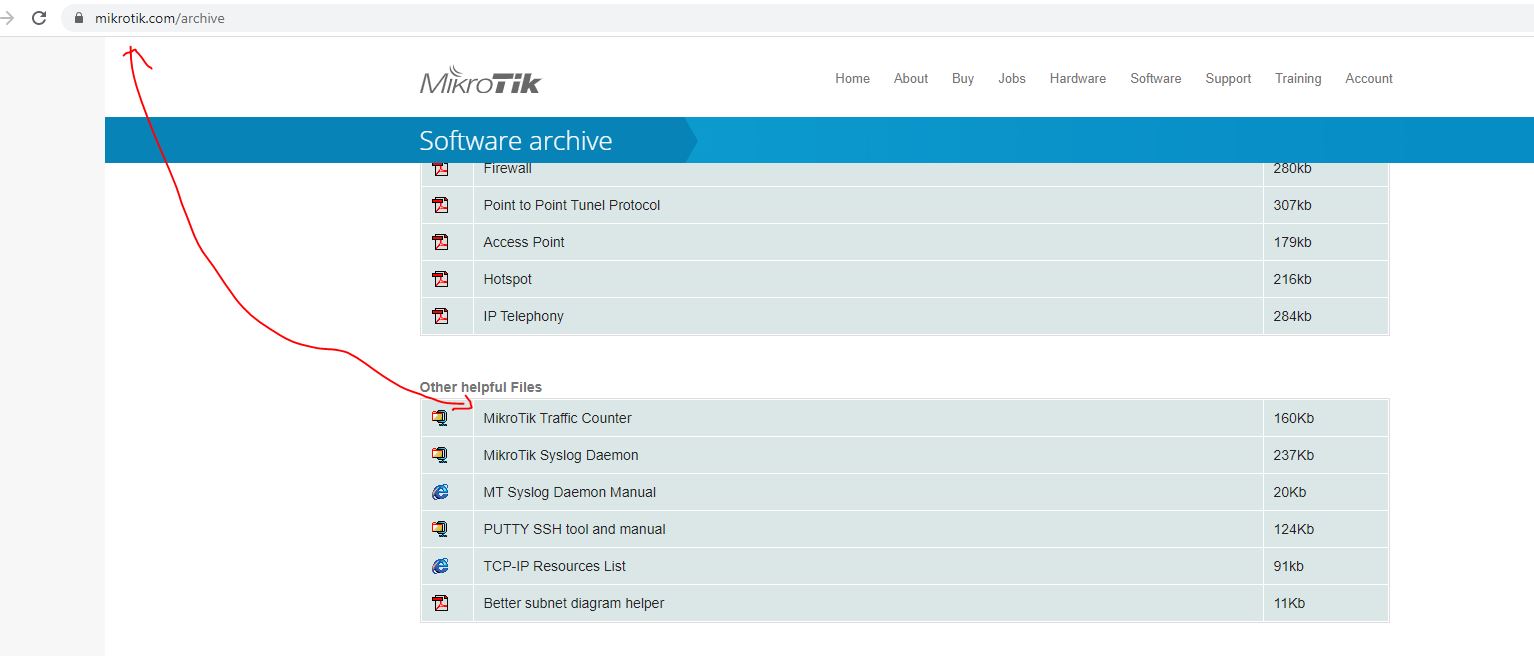Image resolution: width=1534 pixels, height=656 pixels.
Task: Click the MikroTik logo
Action: [480, 80]
